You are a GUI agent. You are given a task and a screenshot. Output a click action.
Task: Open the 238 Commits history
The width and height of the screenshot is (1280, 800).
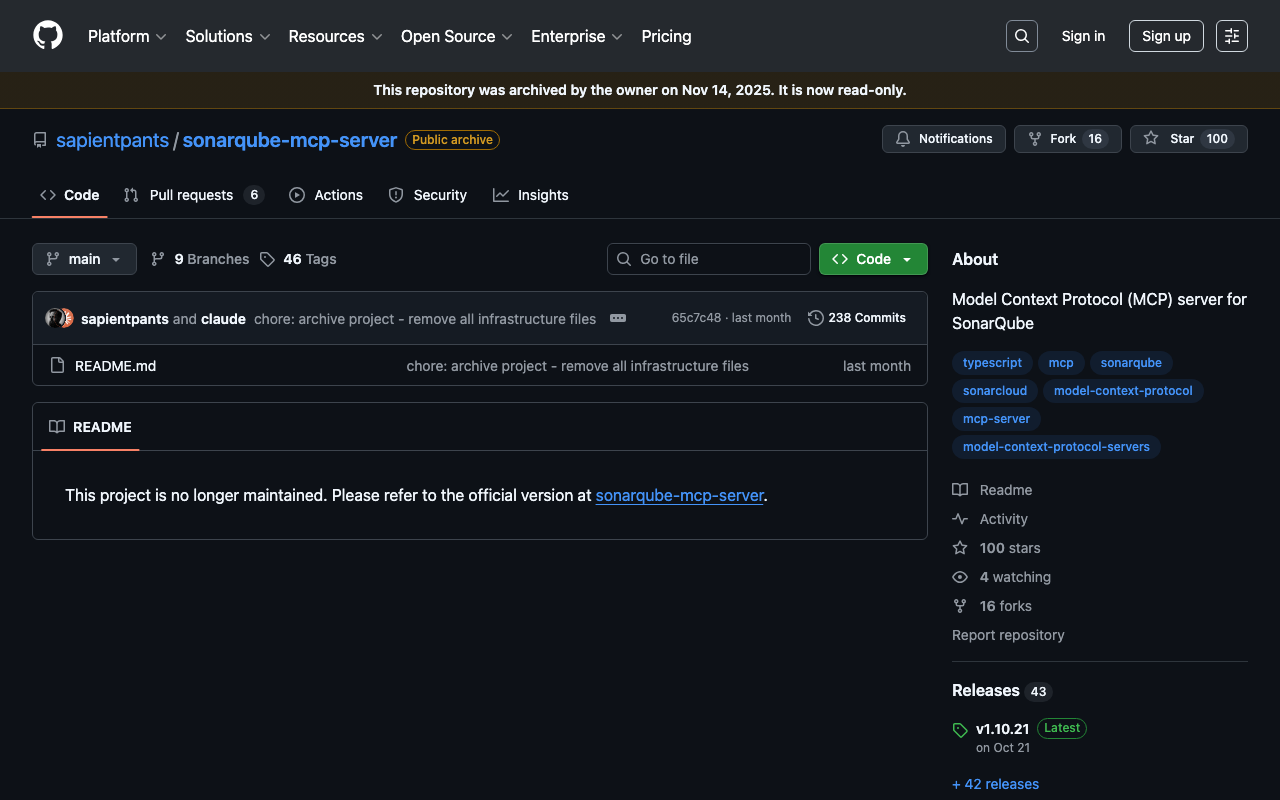pos(856,318)
